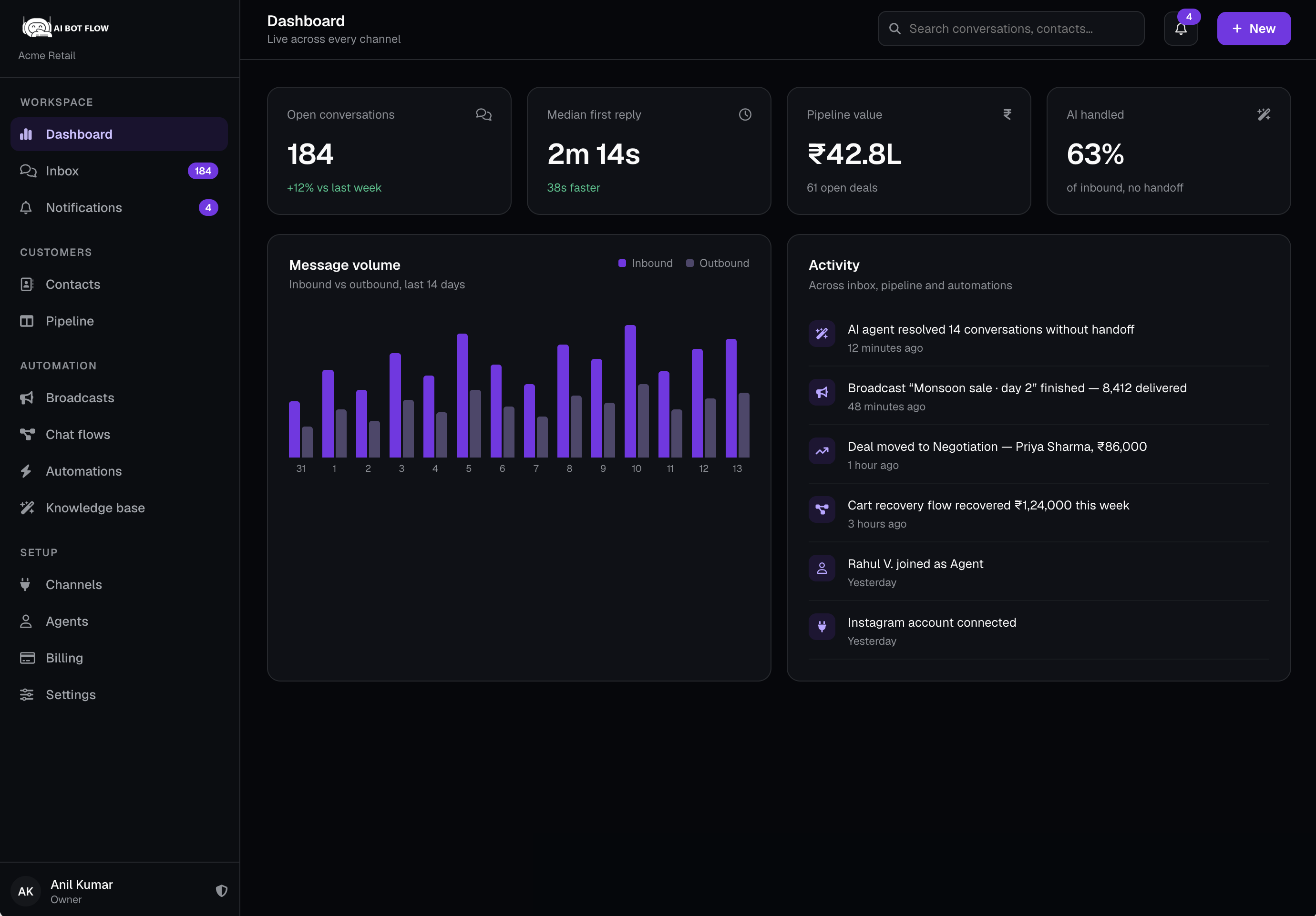Click the inbound bar for day 31
Viewport: 1316px width, 916px height.
point(294,429)
